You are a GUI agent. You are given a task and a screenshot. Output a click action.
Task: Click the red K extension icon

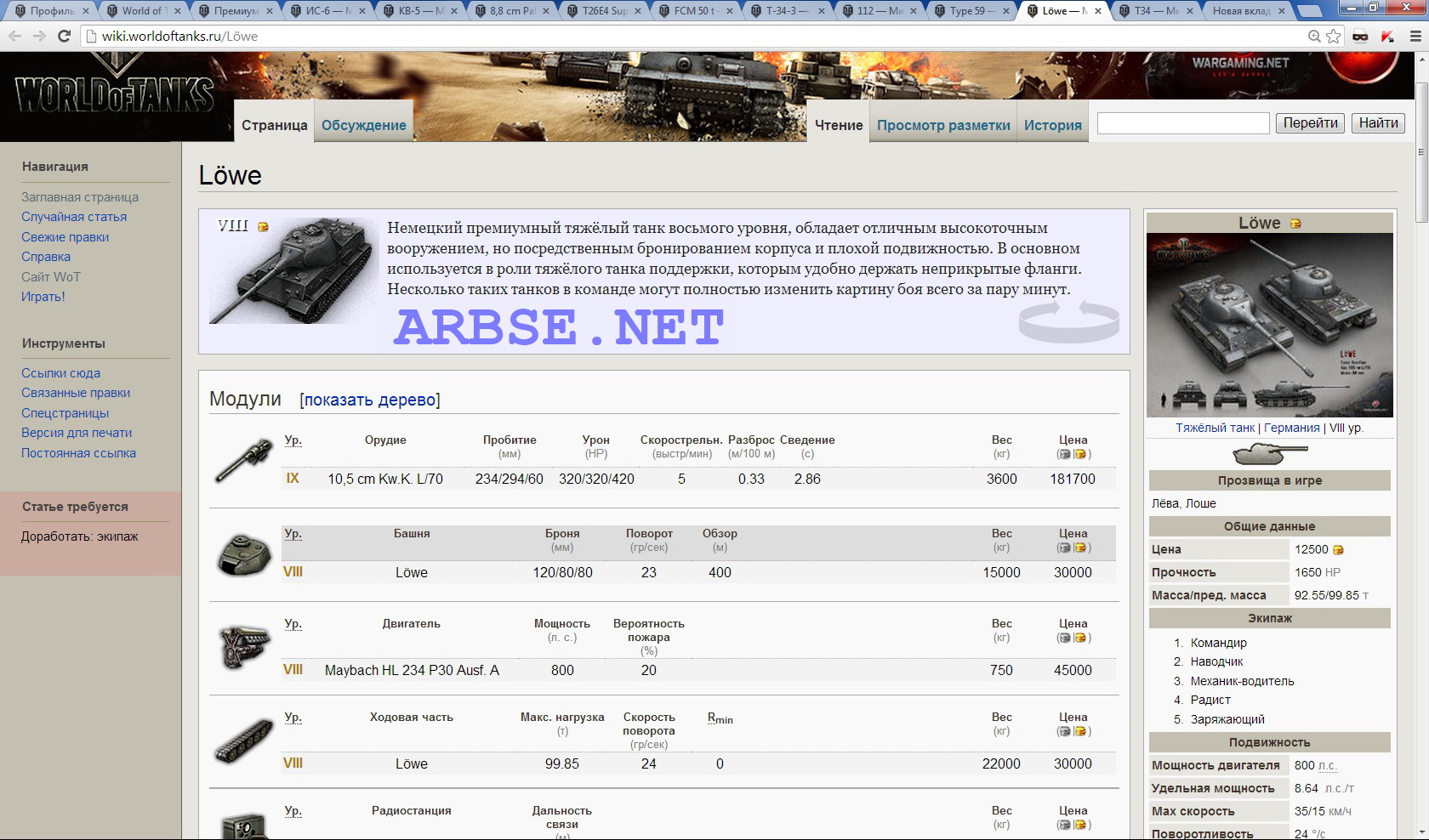click(1387, 36)
